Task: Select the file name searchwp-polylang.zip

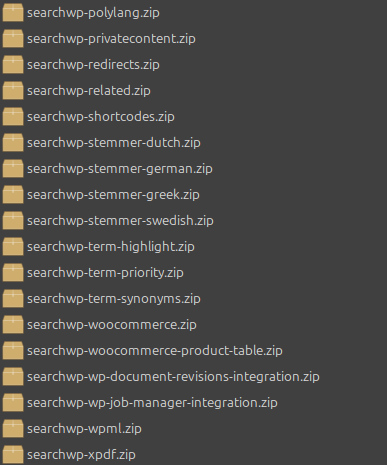Action: pyautogui.click(x=93, y=13)
